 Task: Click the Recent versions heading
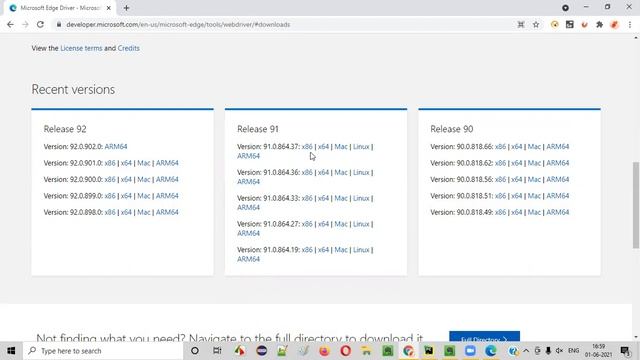coord(73,89)
